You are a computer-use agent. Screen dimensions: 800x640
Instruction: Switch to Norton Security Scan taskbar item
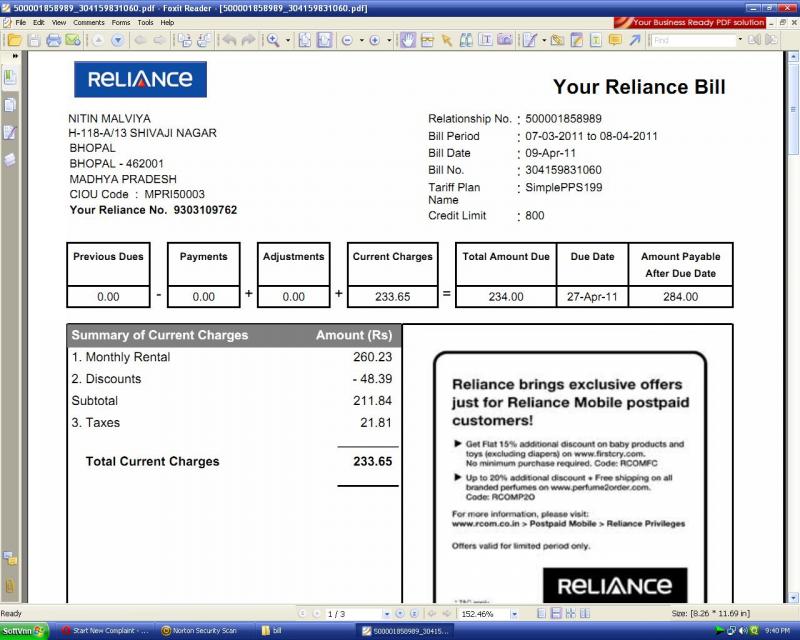205,631
